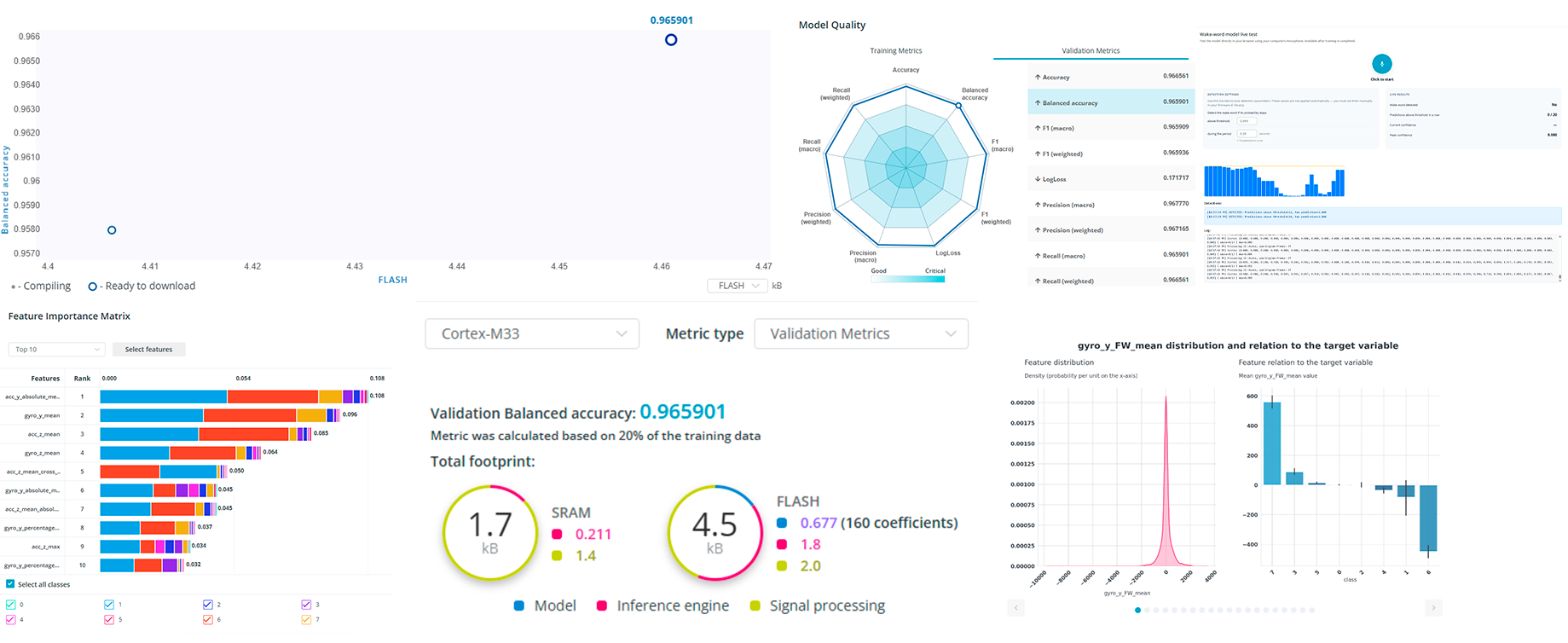Uncheck the class 6 checkbox

[x=208, y=620]
